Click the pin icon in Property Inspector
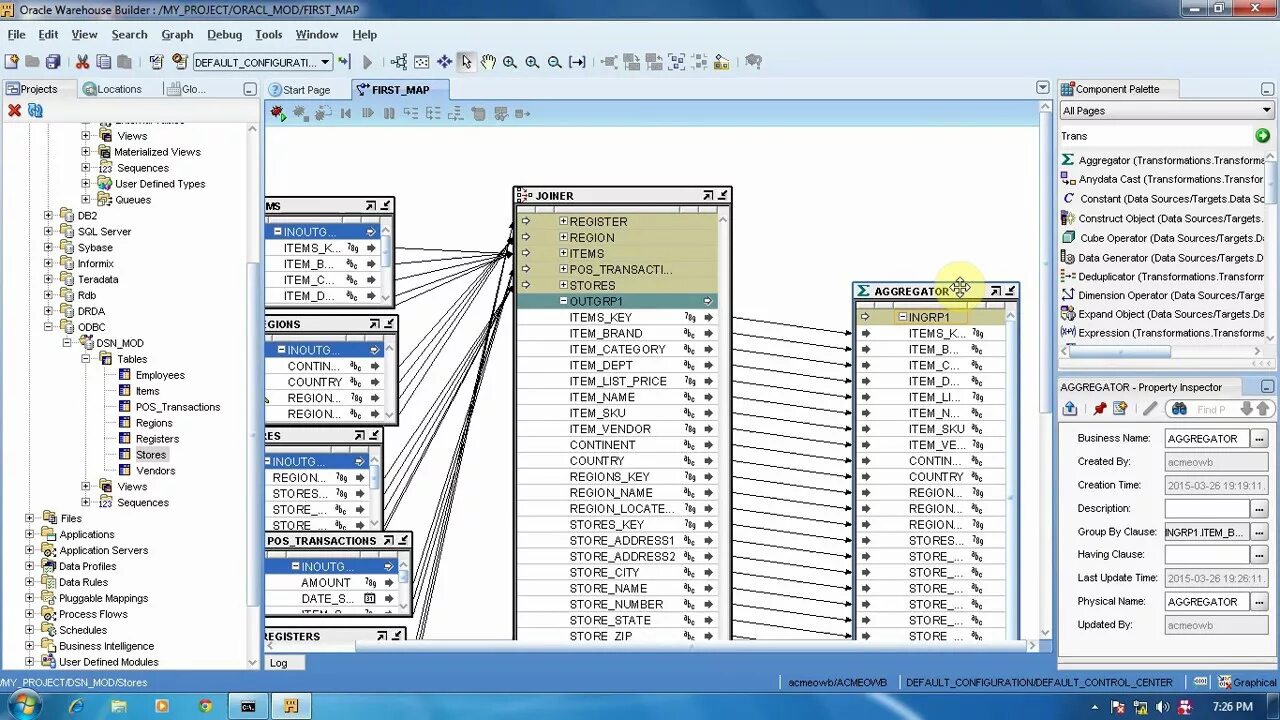1280x720 pixels. pyautogui.click(x=1100, y=409)
